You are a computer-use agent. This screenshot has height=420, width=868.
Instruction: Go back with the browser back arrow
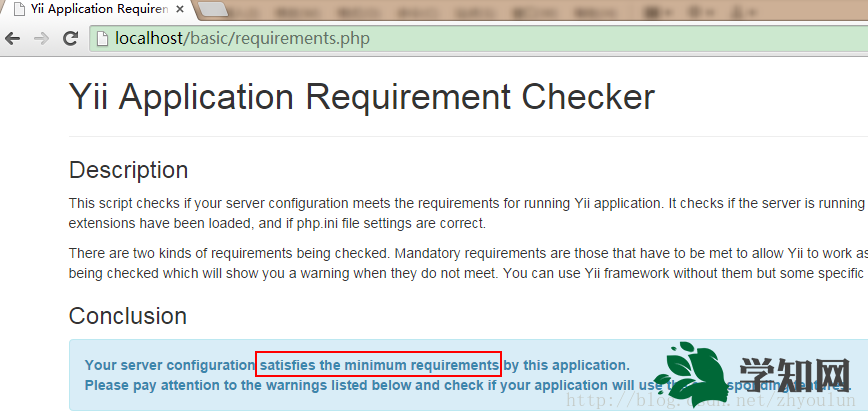tap(13, 38)
